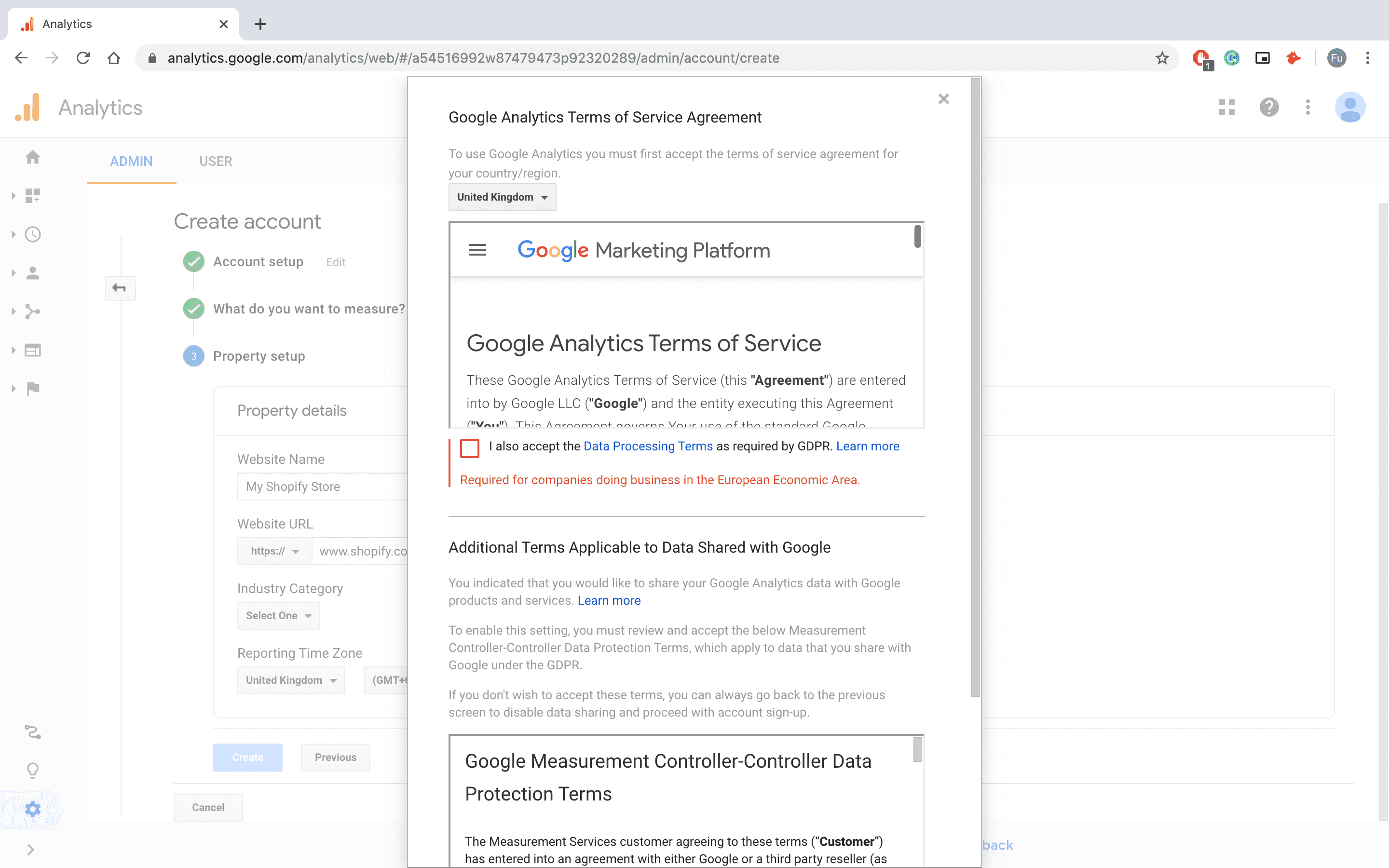Viewport: 1389px width, 868px height.
Task: Switch to the USER tab
Action: pos(216,162)
